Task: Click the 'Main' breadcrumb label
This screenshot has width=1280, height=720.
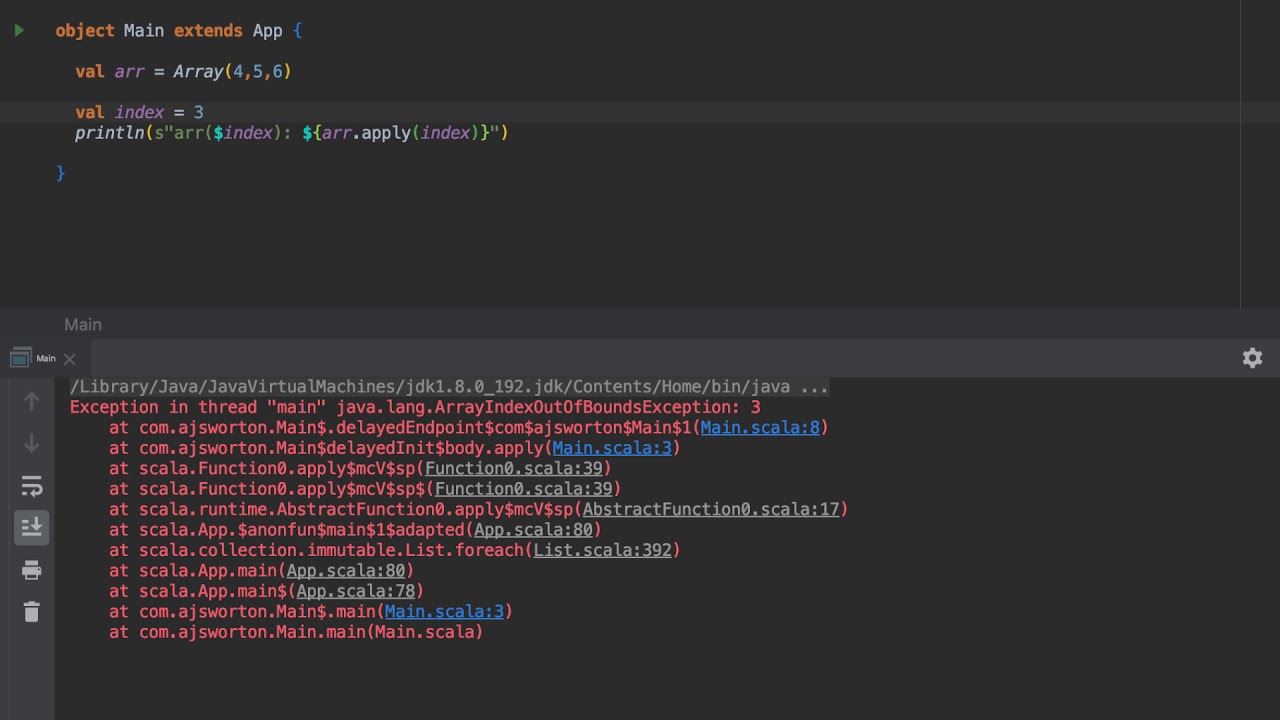Action: (83, 324)
